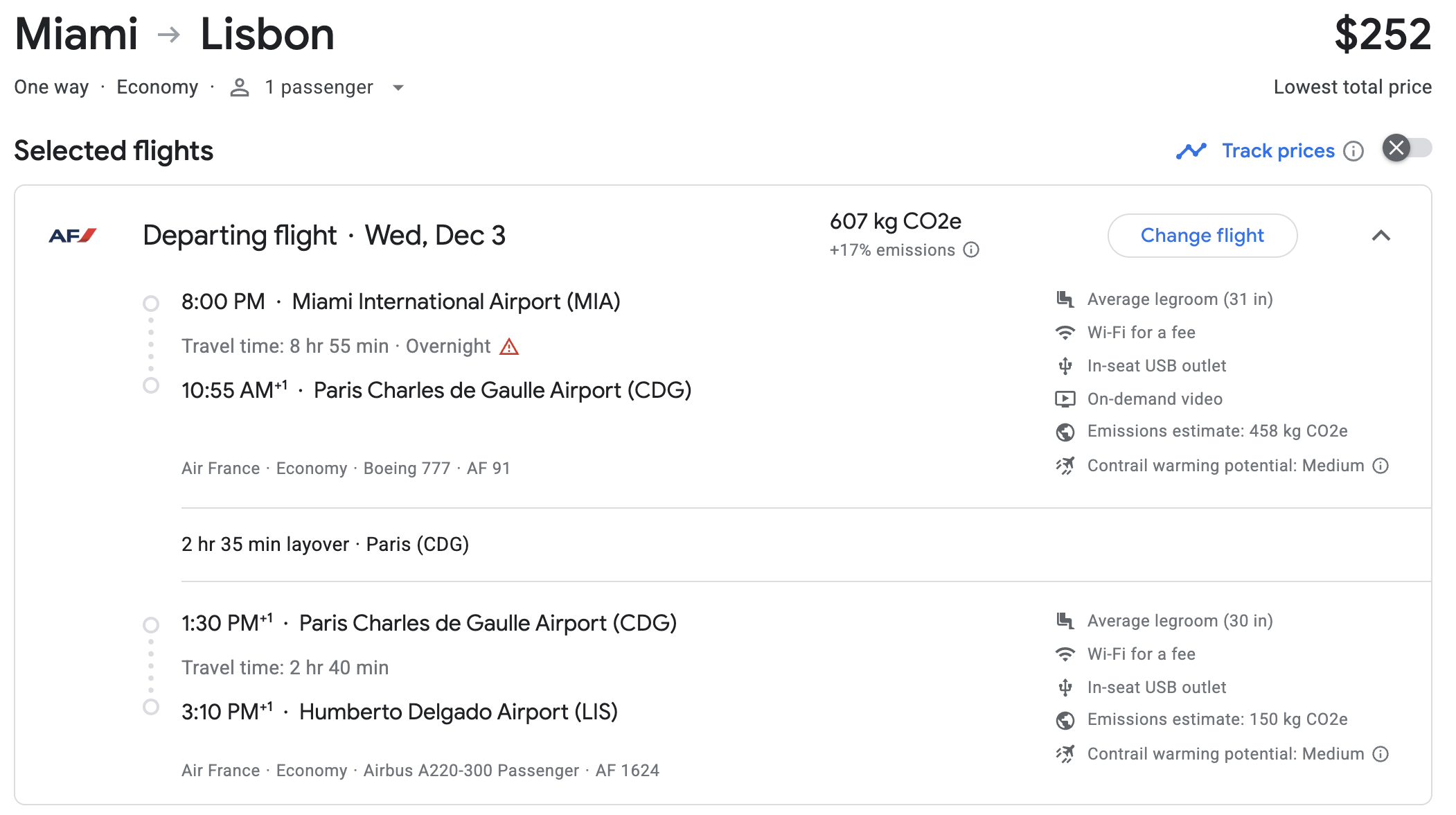Collapse the departing flight details chevron

pos(1380,236)
